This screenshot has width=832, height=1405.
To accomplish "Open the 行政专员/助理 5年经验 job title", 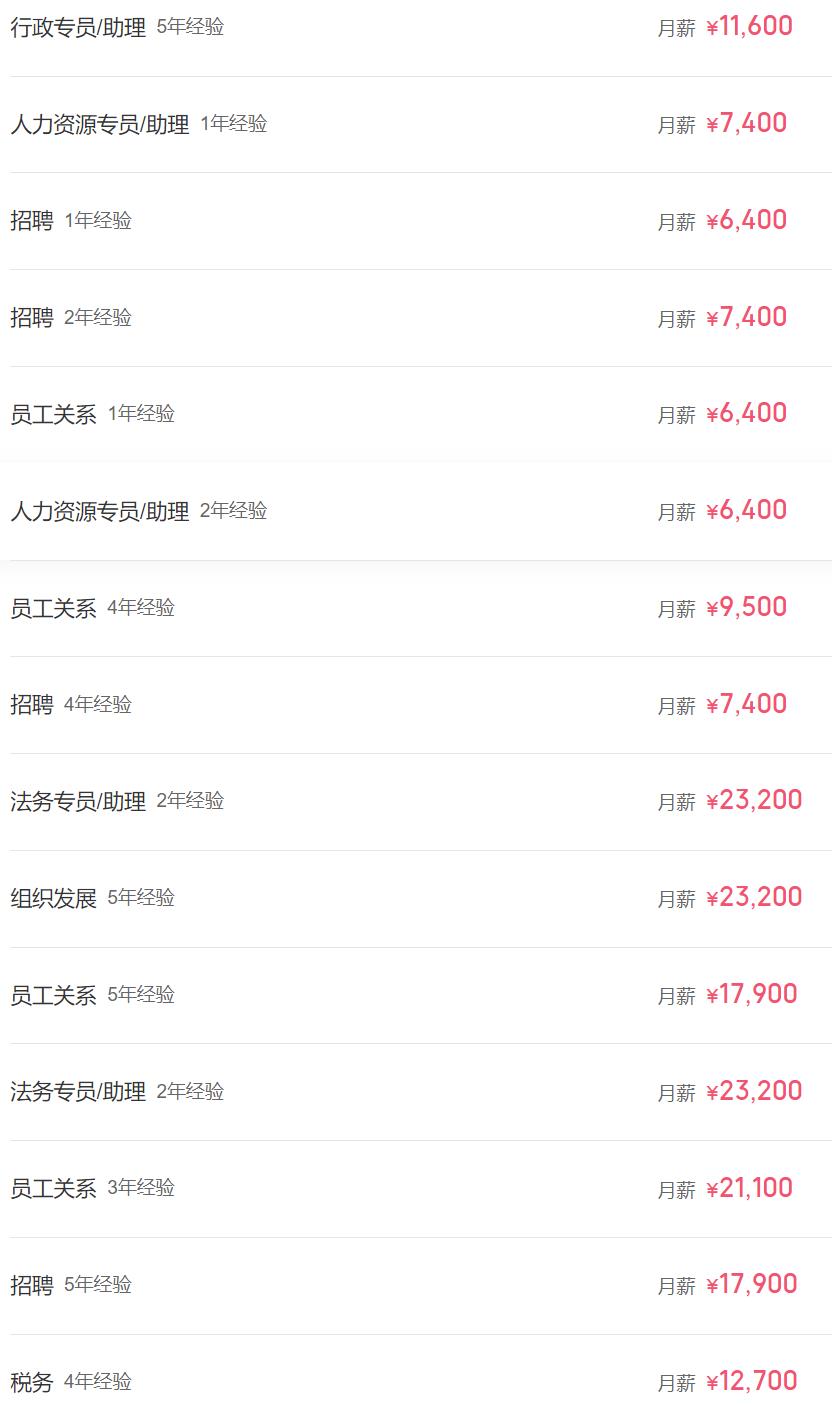I will point(78,28).
